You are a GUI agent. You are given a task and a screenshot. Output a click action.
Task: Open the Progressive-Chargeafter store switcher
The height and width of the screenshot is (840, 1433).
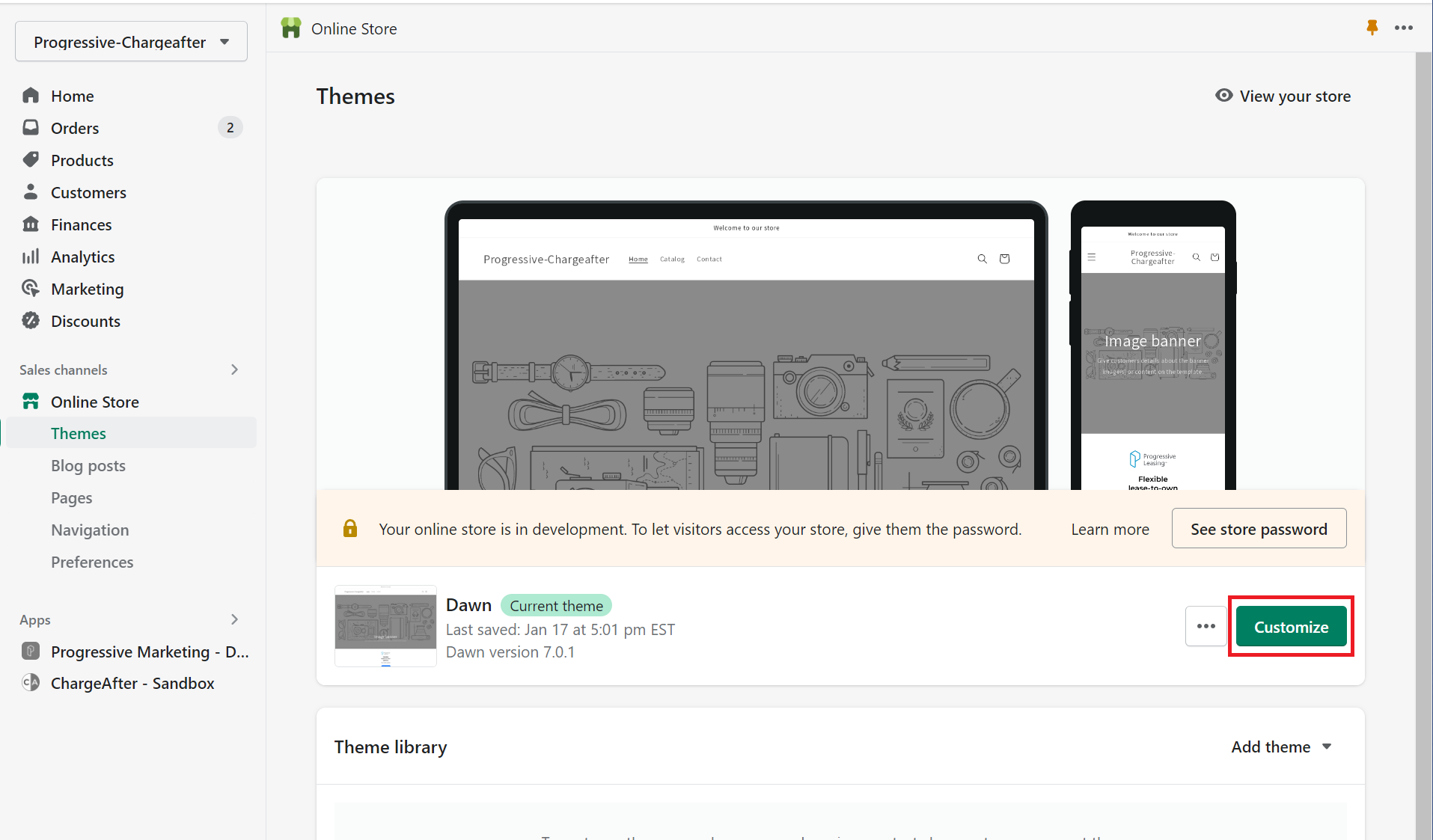pos(131,42)
